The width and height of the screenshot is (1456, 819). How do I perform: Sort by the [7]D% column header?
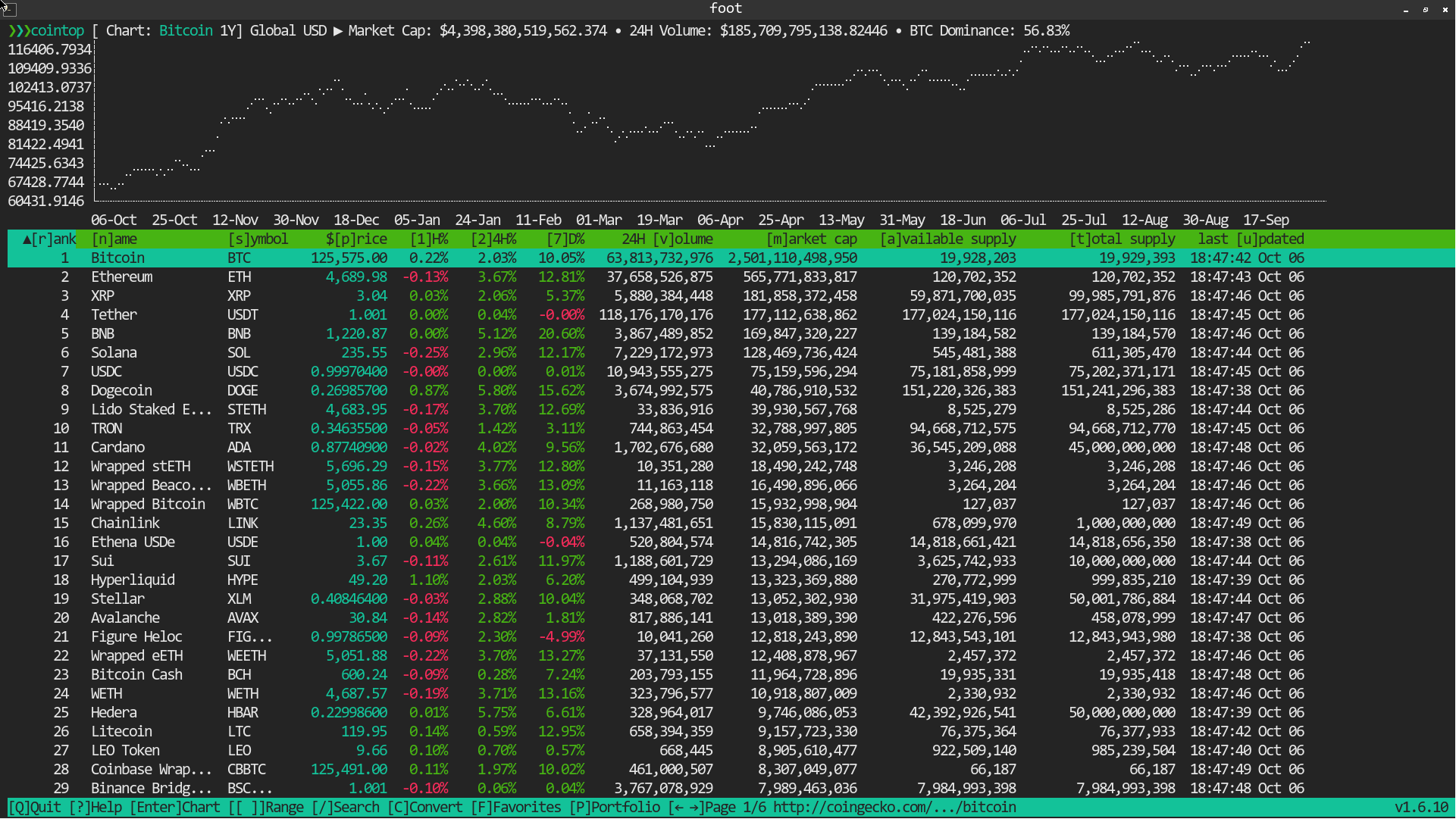(x=565, y=239)
